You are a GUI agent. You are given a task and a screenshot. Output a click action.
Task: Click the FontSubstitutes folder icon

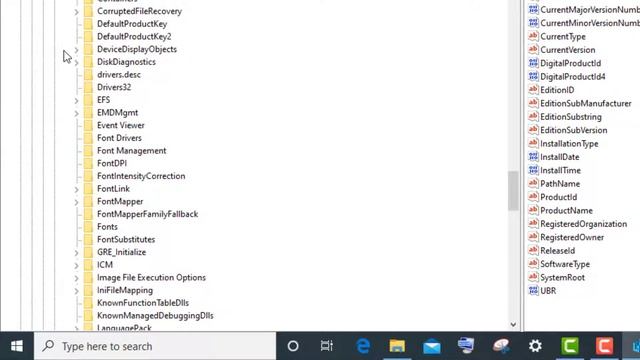coord(88,239)
